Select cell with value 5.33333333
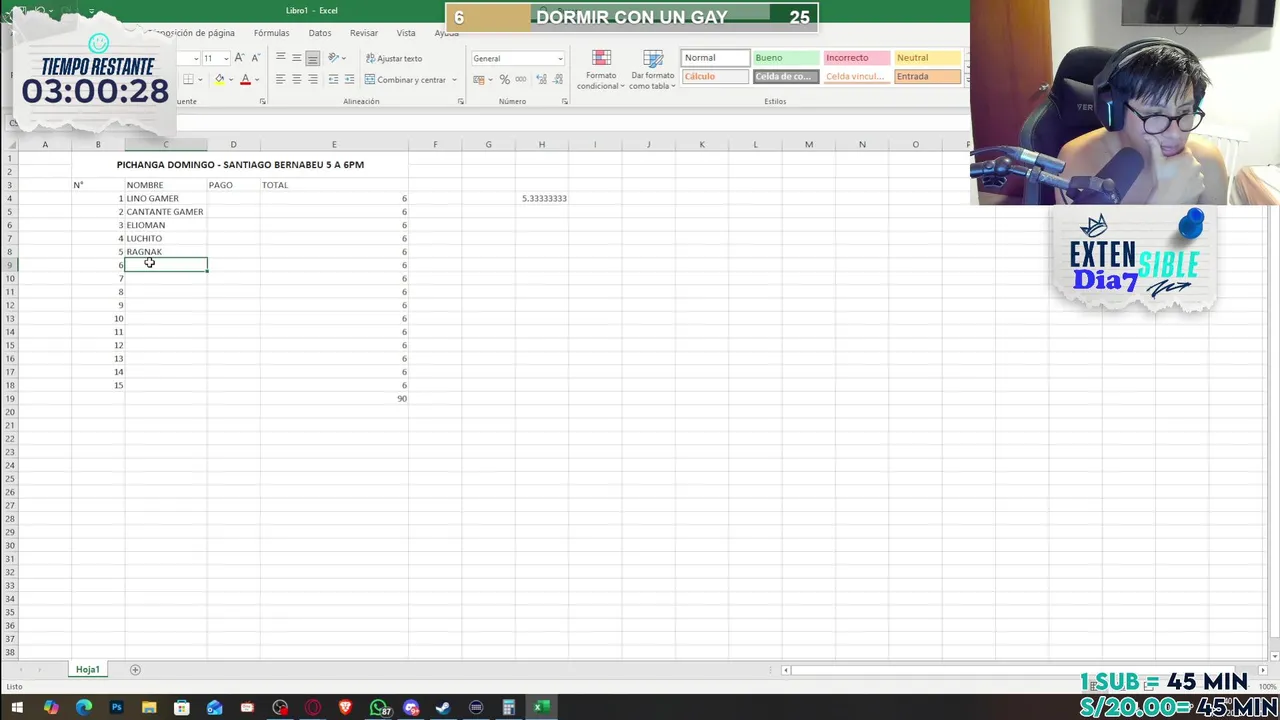Image resolution: width=1280 pixels, height=720 pixels. point(542,198)
